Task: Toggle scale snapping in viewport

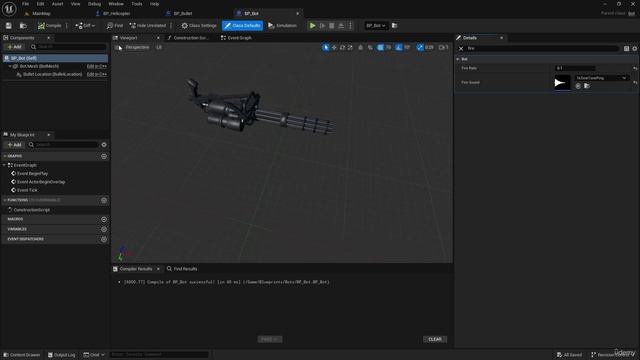Action: (420, 47)
